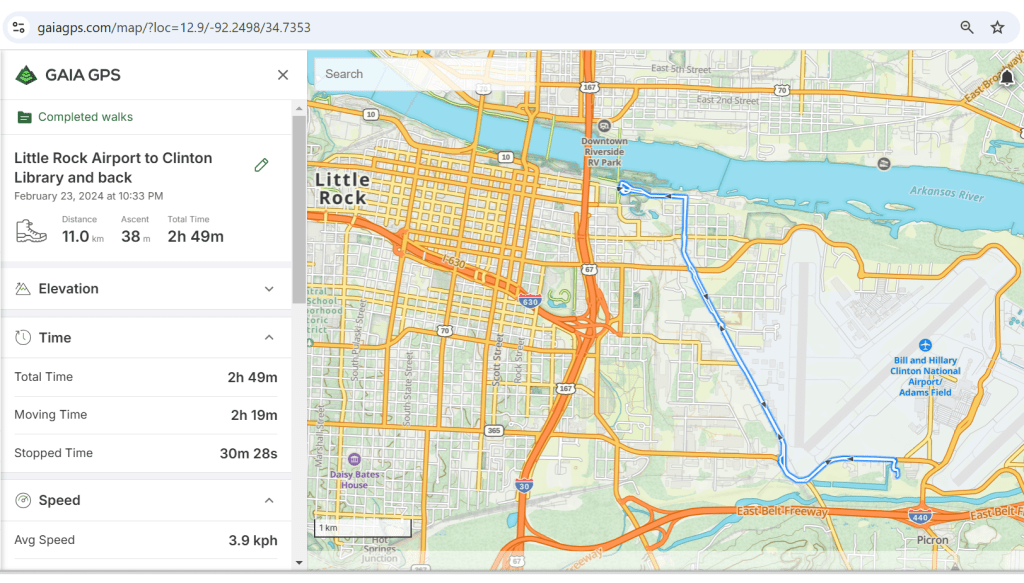This screenshot has width=1024, height=583.
Task: Collapse the Time section
Action: click(269, 338)
